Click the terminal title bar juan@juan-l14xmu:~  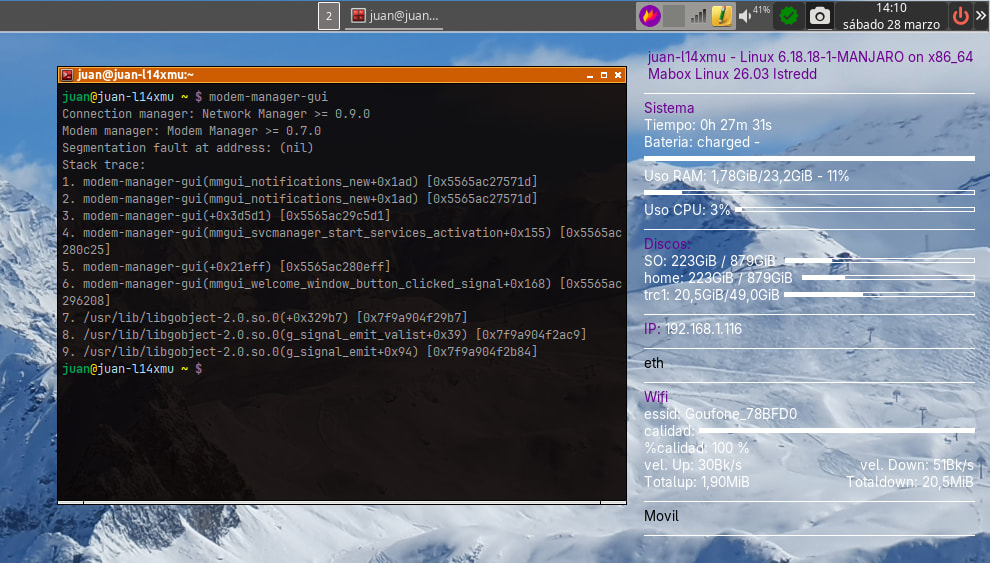(x=300, y=75)
